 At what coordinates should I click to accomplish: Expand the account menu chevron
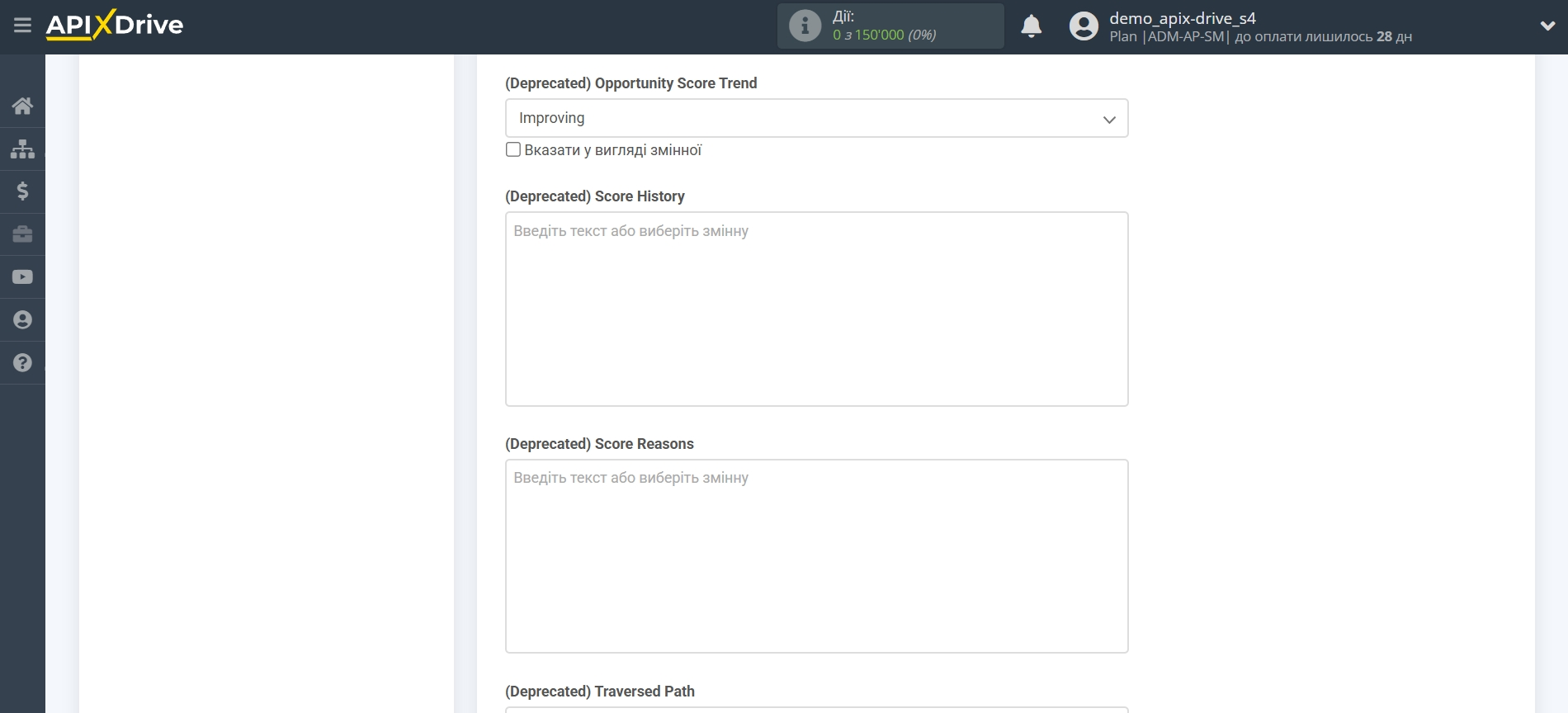pyautogui.click(x=1547, y=26)
